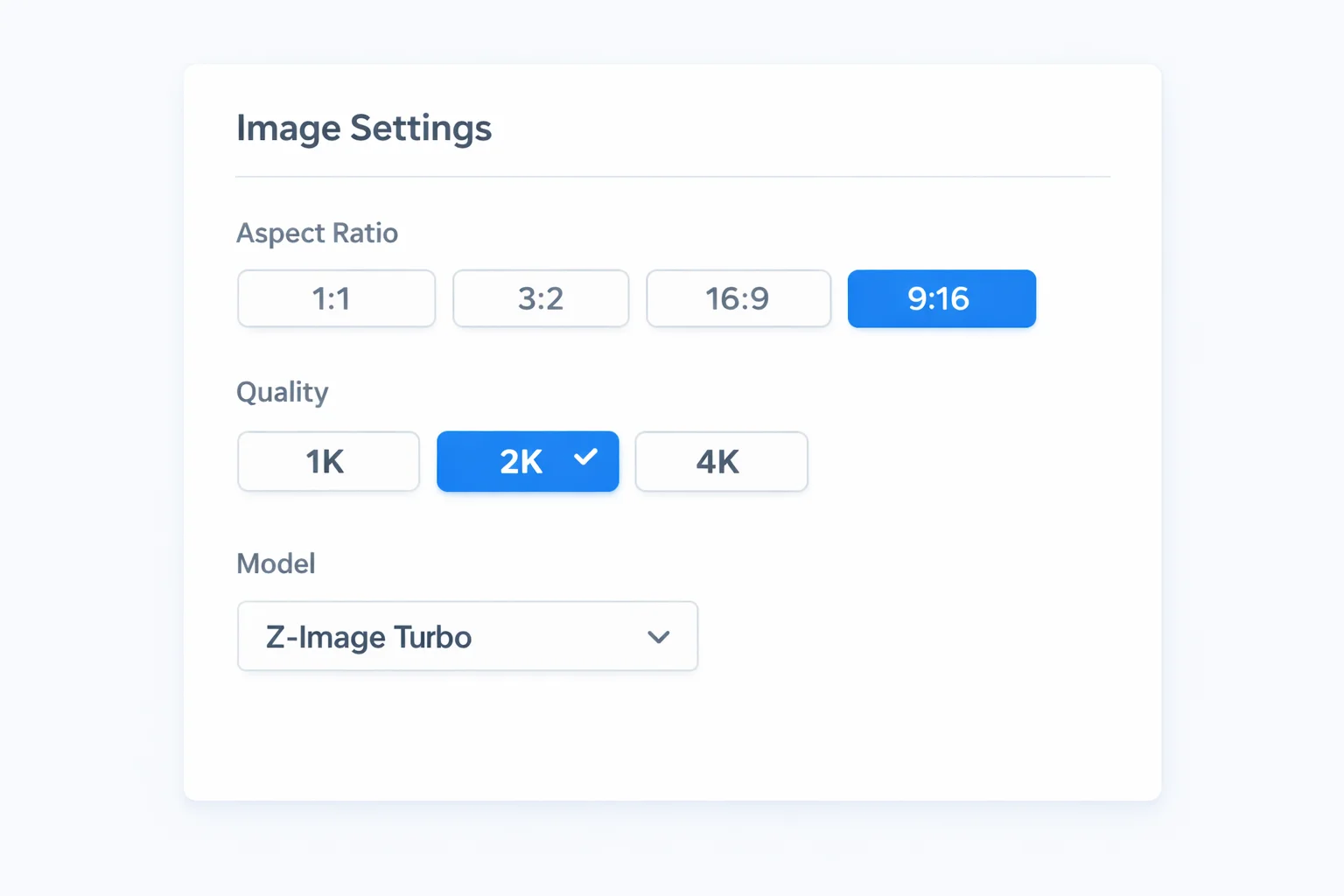This screenshot has height=896, width=1344.
Task: Click the active 2K quality button
Action: (528, 461)
